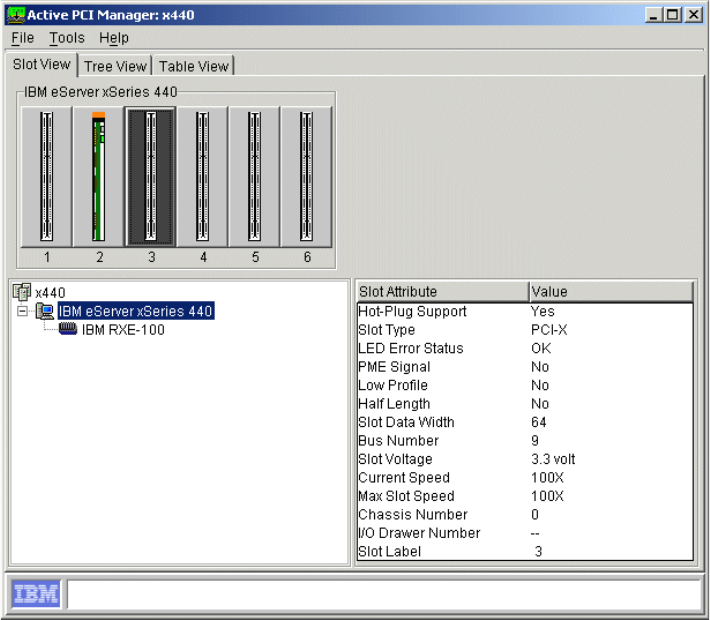The width and height of the screenshot is (710, 620).
Task: Click the Slot Data Width row label
Action: [406, 422]
